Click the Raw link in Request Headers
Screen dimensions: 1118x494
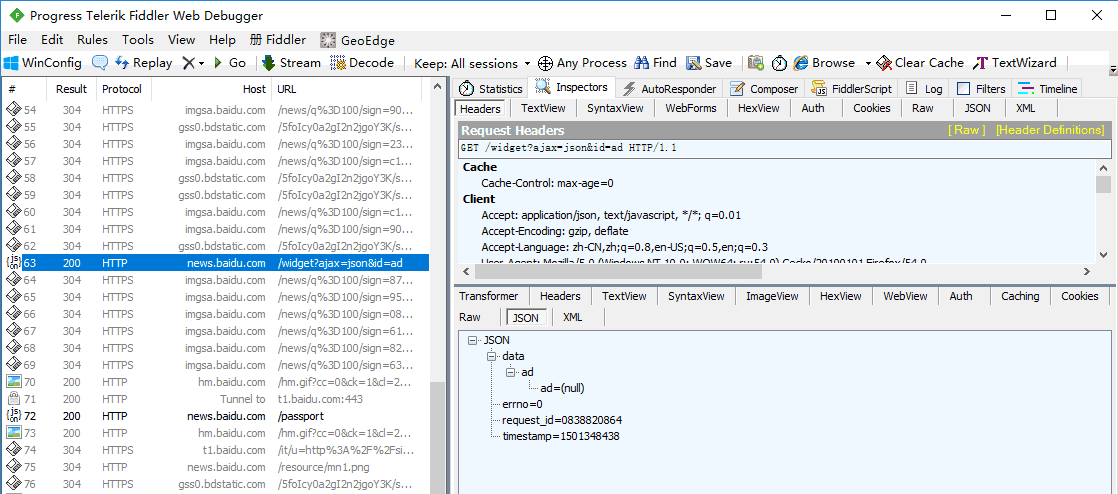966,130
